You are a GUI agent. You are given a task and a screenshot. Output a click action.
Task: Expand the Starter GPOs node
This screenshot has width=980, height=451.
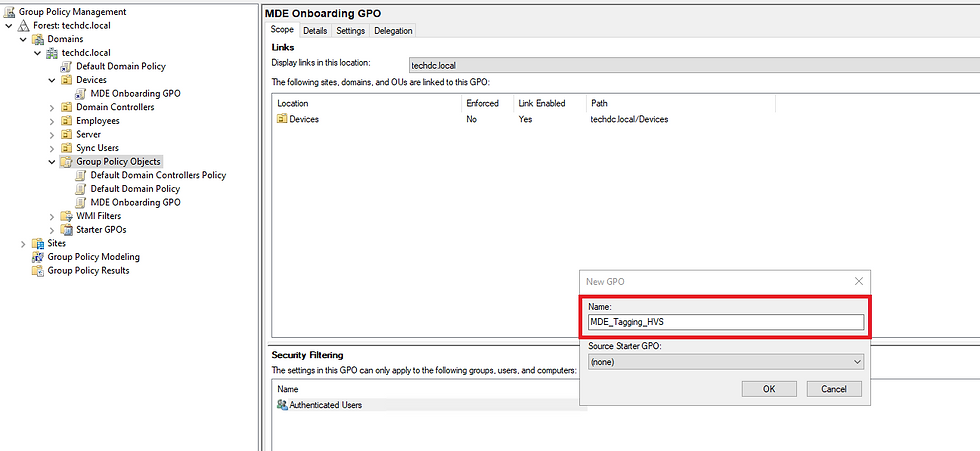[x=52, y=230]
